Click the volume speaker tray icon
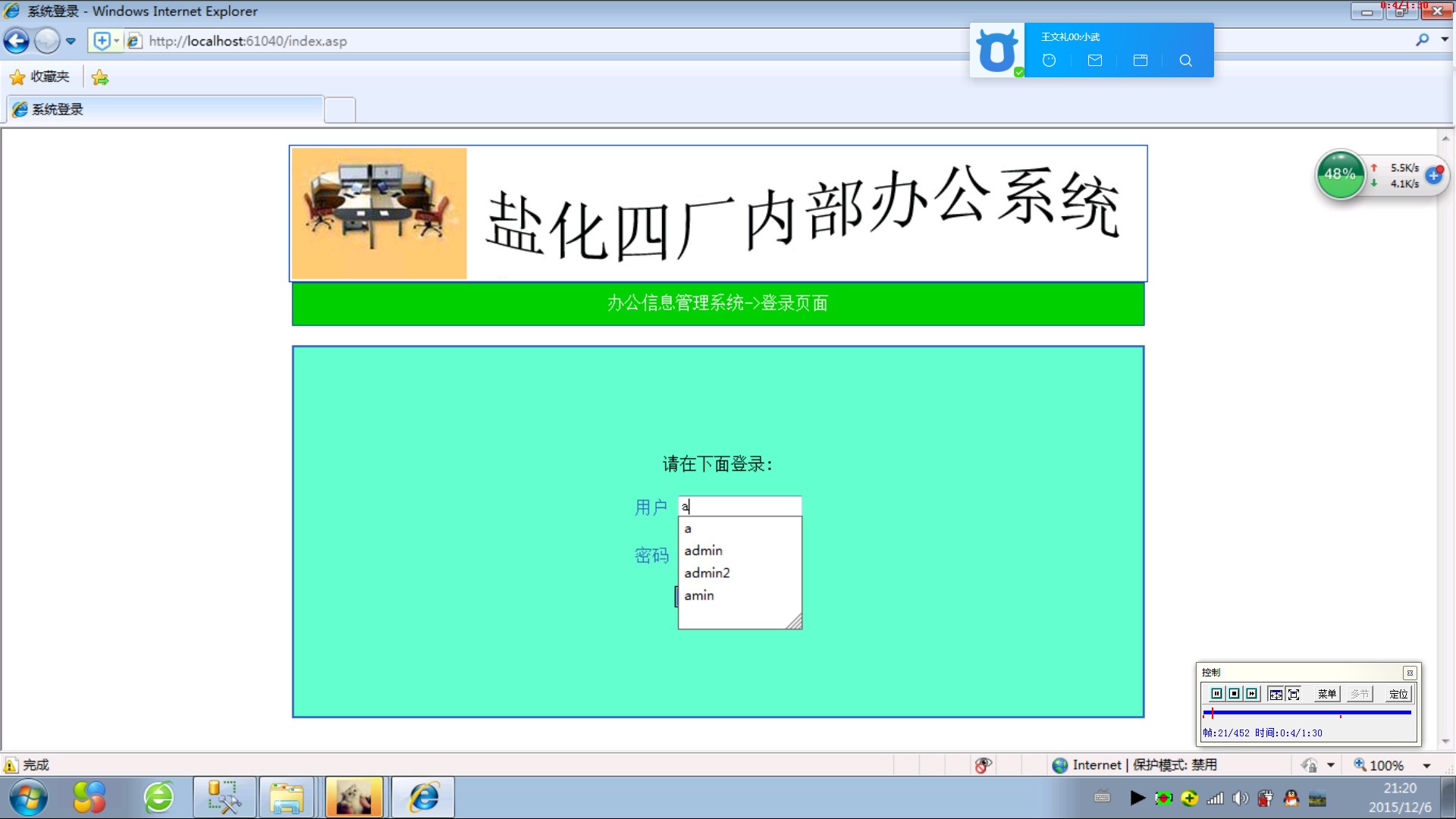 1241,798
